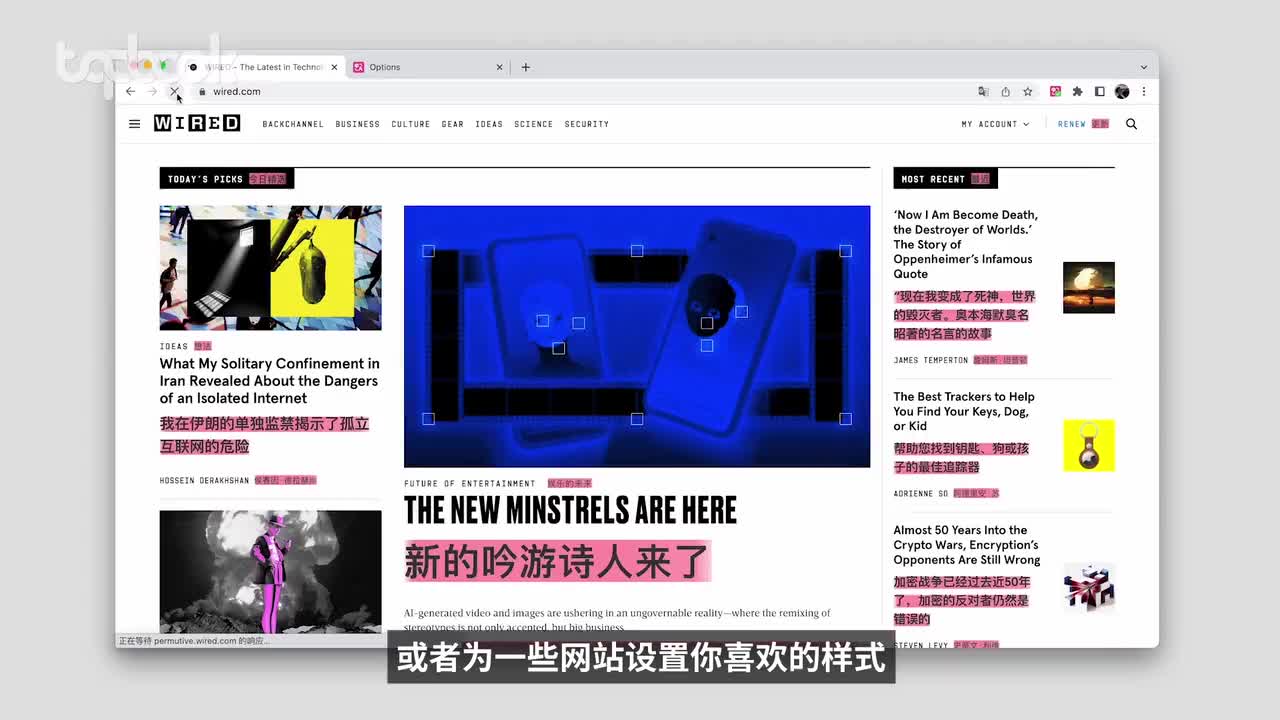Click the share page icon in address bar
Image resolution: width=1280 pixels, height=720 pixels.
pos(1005,92)
